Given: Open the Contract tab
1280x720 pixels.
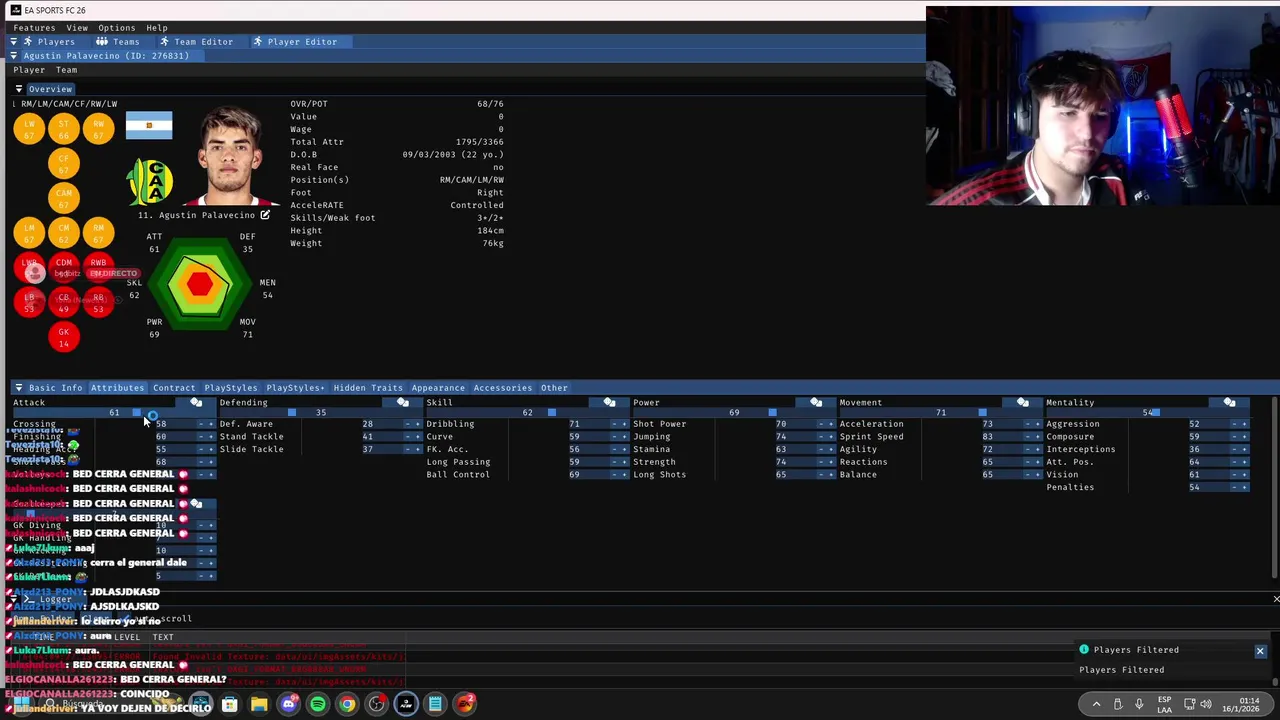Looking at the screenshot, I should click(174, 388).
